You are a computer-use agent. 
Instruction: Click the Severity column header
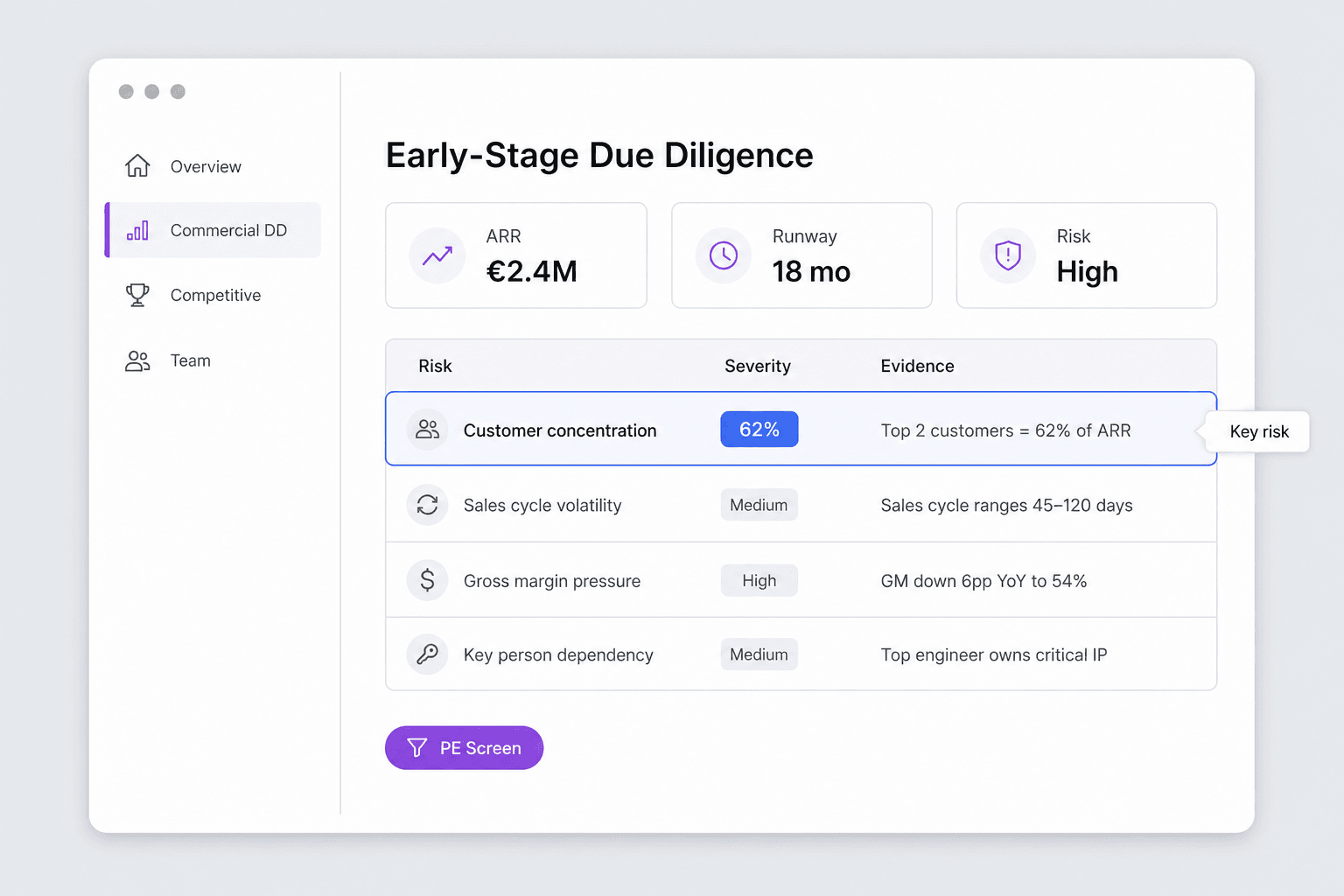(x=758, y=366)
